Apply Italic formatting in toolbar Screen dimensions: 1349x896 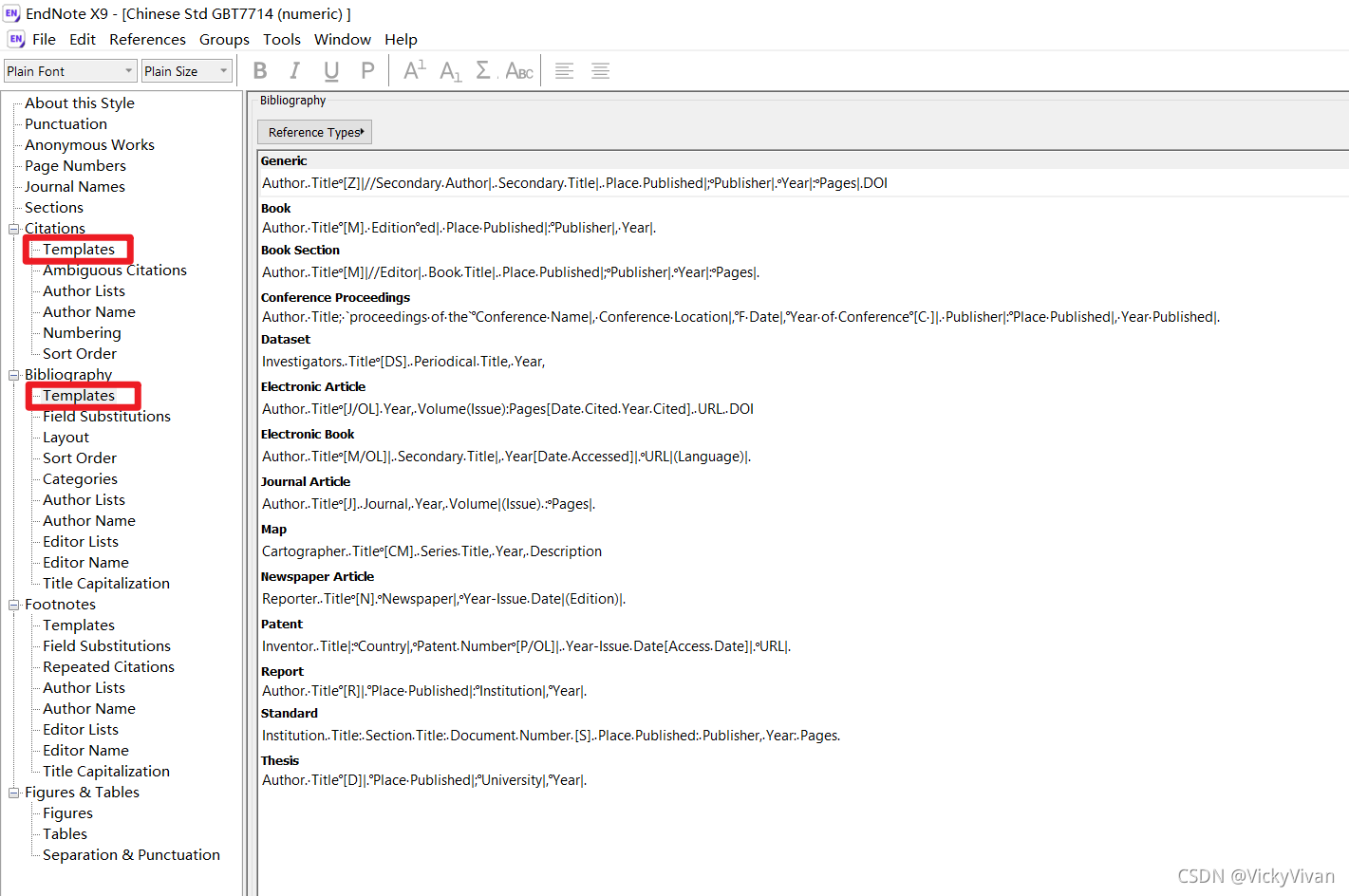[295, 71]
